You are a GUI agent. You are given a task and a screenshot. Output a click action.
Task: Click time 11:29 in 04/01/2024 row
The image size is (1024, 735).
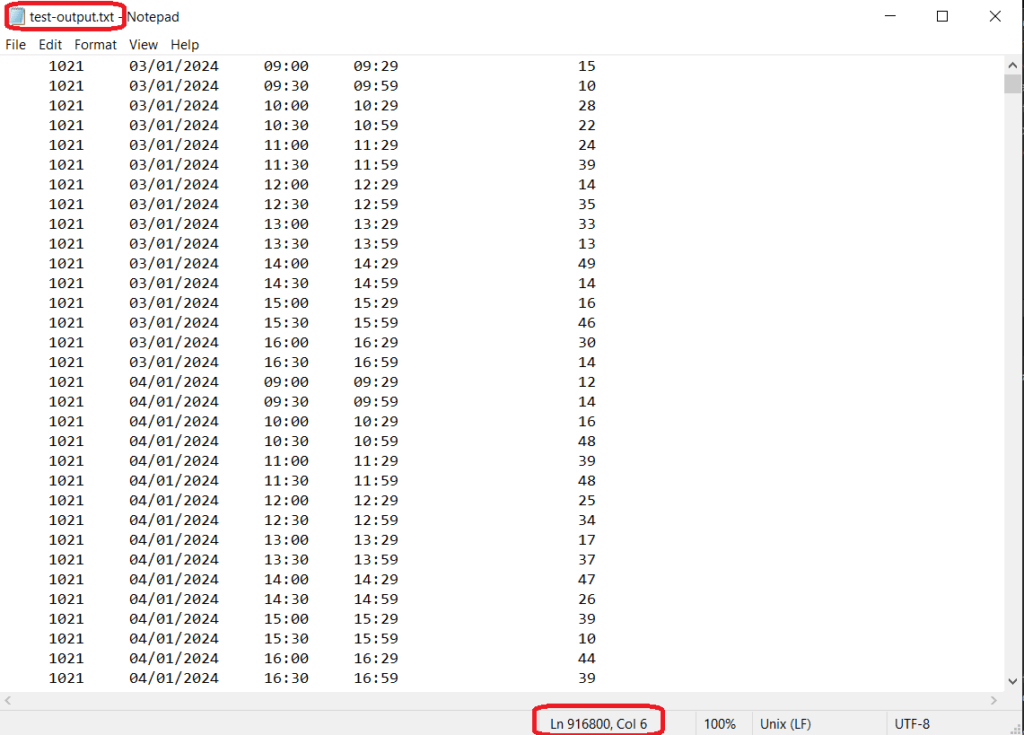(x=376, y=461)
